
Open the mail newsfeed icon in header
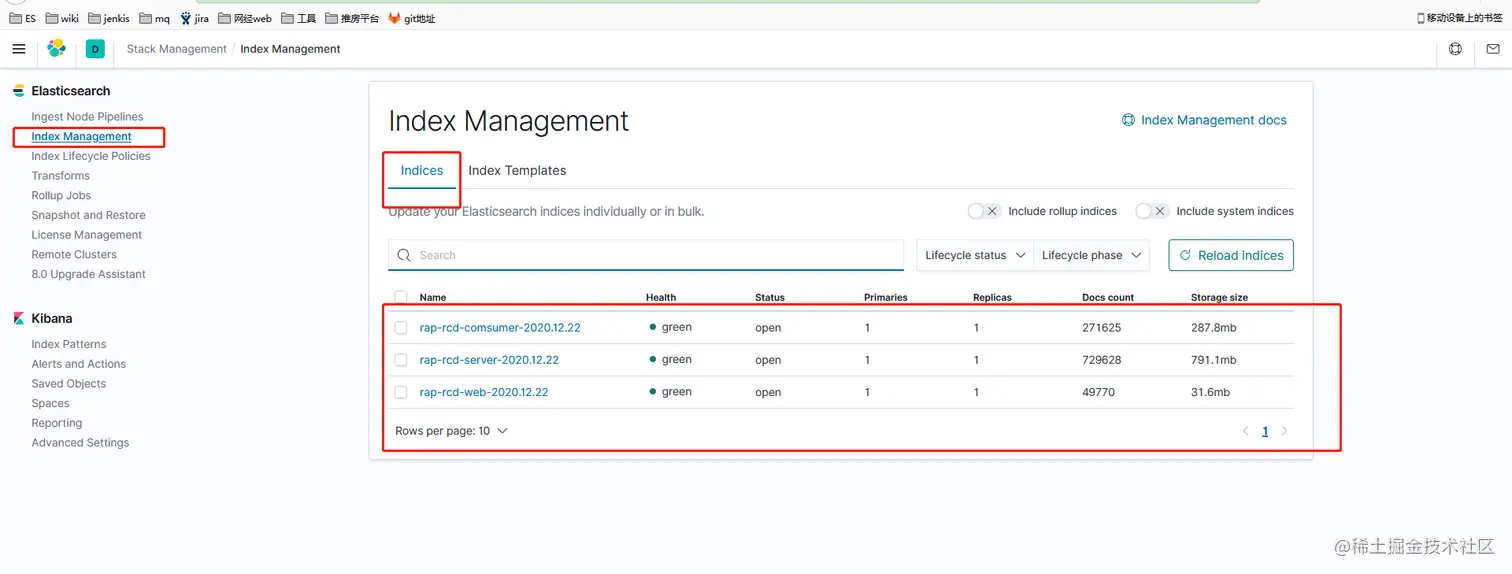tap(1492, 48)
